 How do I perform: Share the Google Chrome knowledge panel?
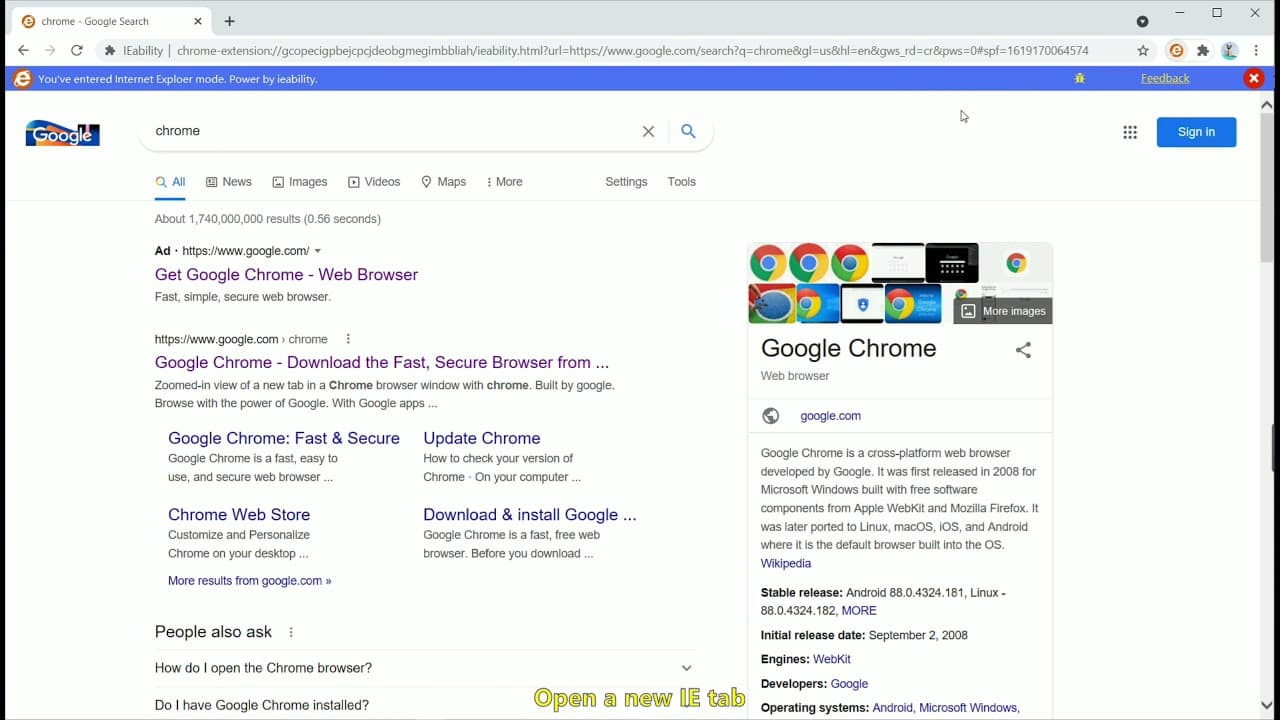pos(1023,350)
